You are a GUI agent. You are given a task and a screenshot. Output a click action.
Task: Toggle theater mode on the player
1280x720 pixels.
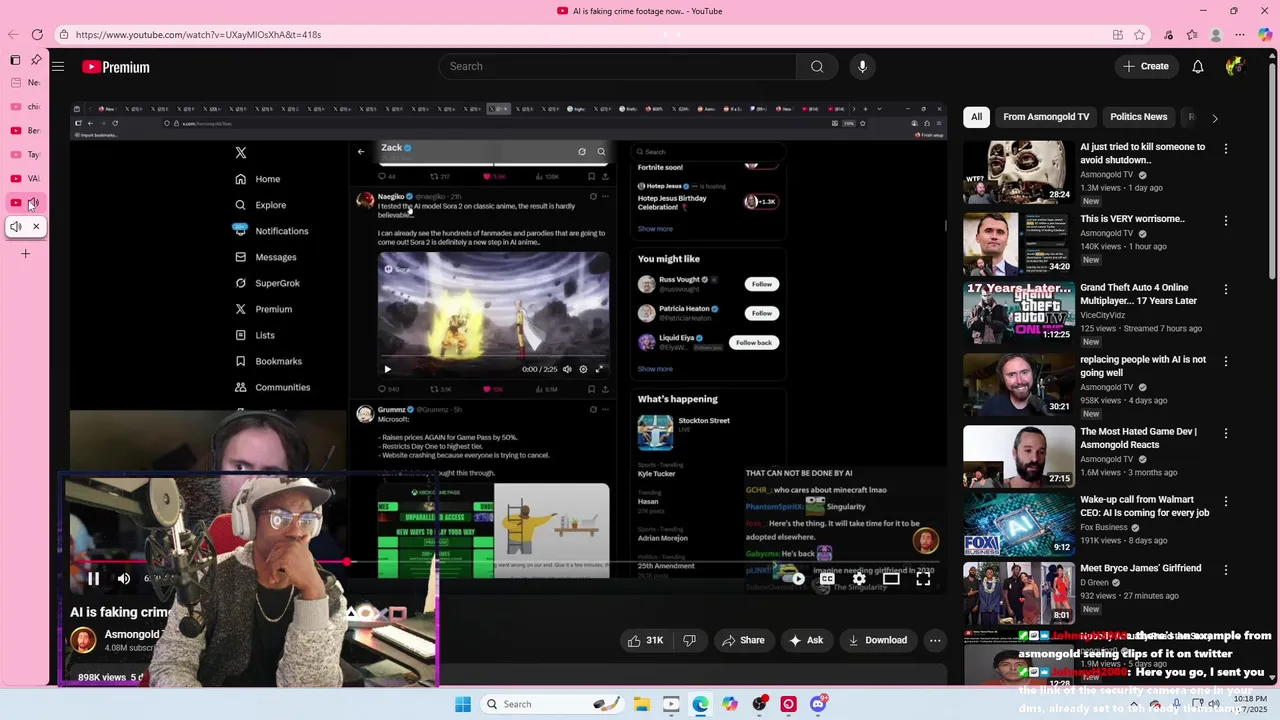891,578
